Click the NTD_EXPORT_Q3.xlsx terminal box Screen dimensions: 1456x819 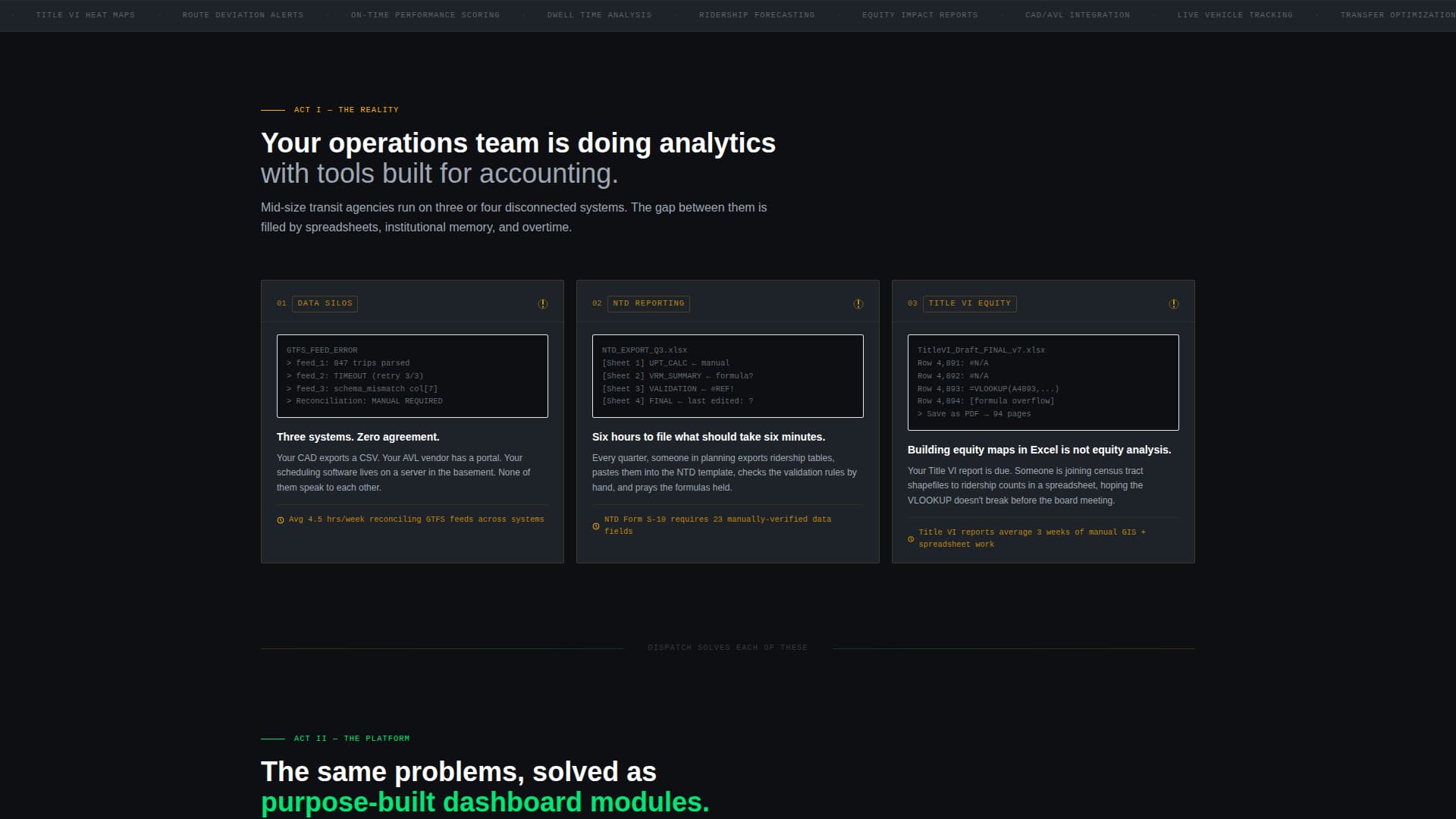728,376
